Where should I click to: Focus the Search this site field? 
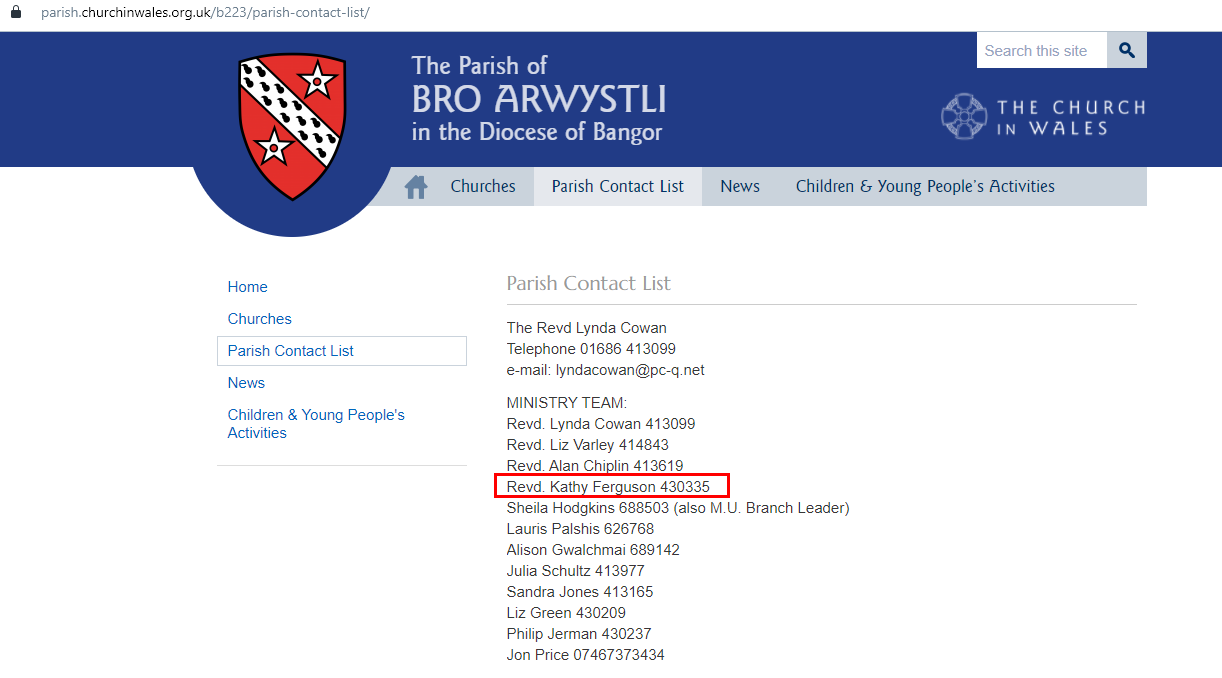click(x=1042, y=50)
